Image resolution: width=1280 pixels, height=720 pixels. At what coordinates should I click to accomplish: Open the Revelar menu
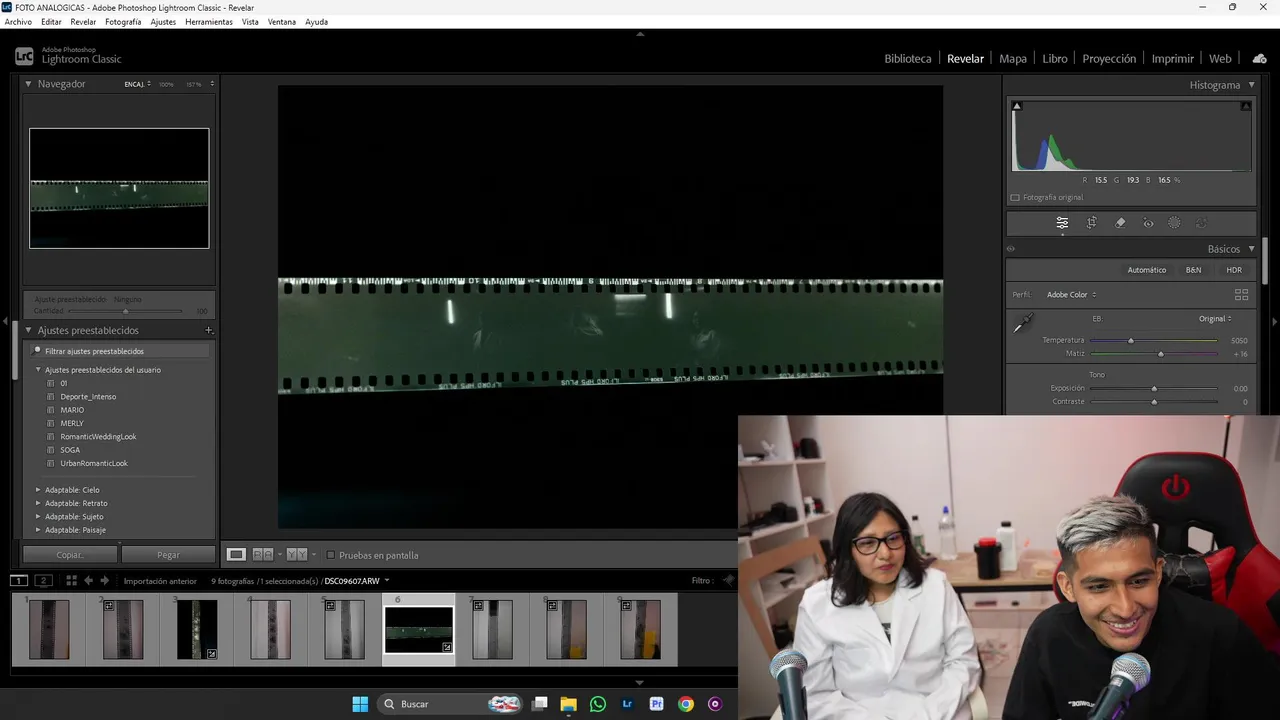(83, 22)
